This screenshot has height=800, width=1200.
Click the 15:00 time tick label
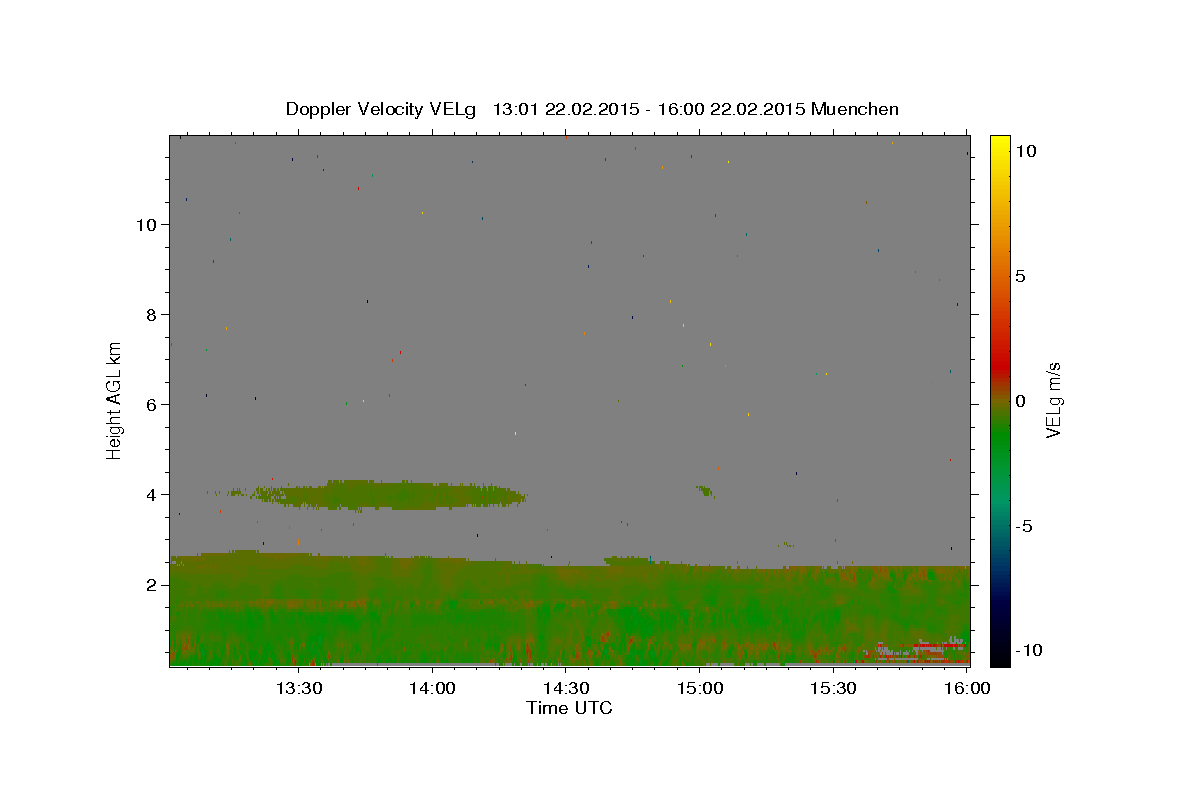click(700, 688)
